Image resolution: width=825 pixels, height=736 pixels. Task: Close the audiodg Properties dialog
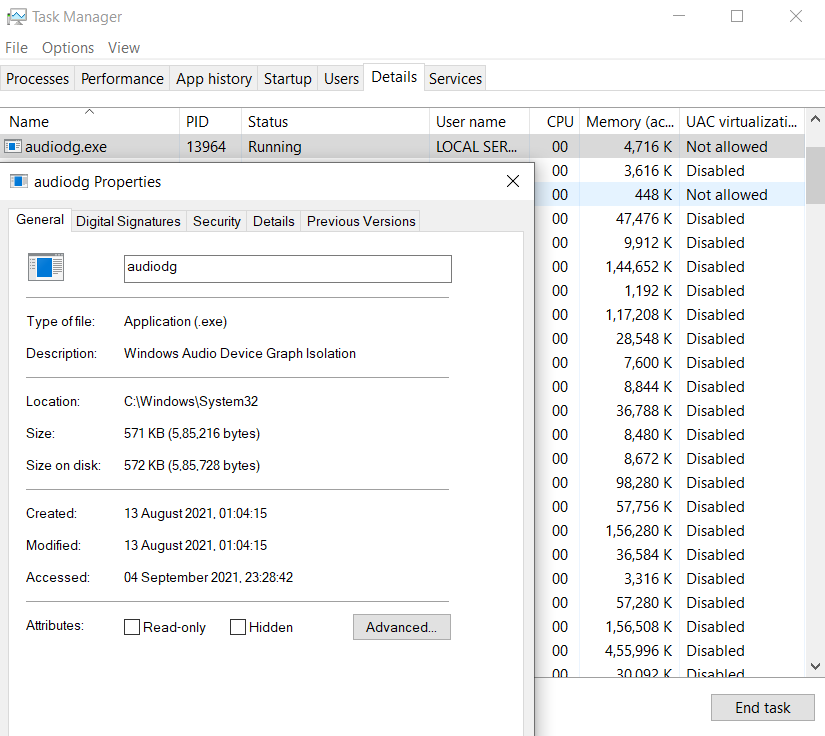pos(513,182)
